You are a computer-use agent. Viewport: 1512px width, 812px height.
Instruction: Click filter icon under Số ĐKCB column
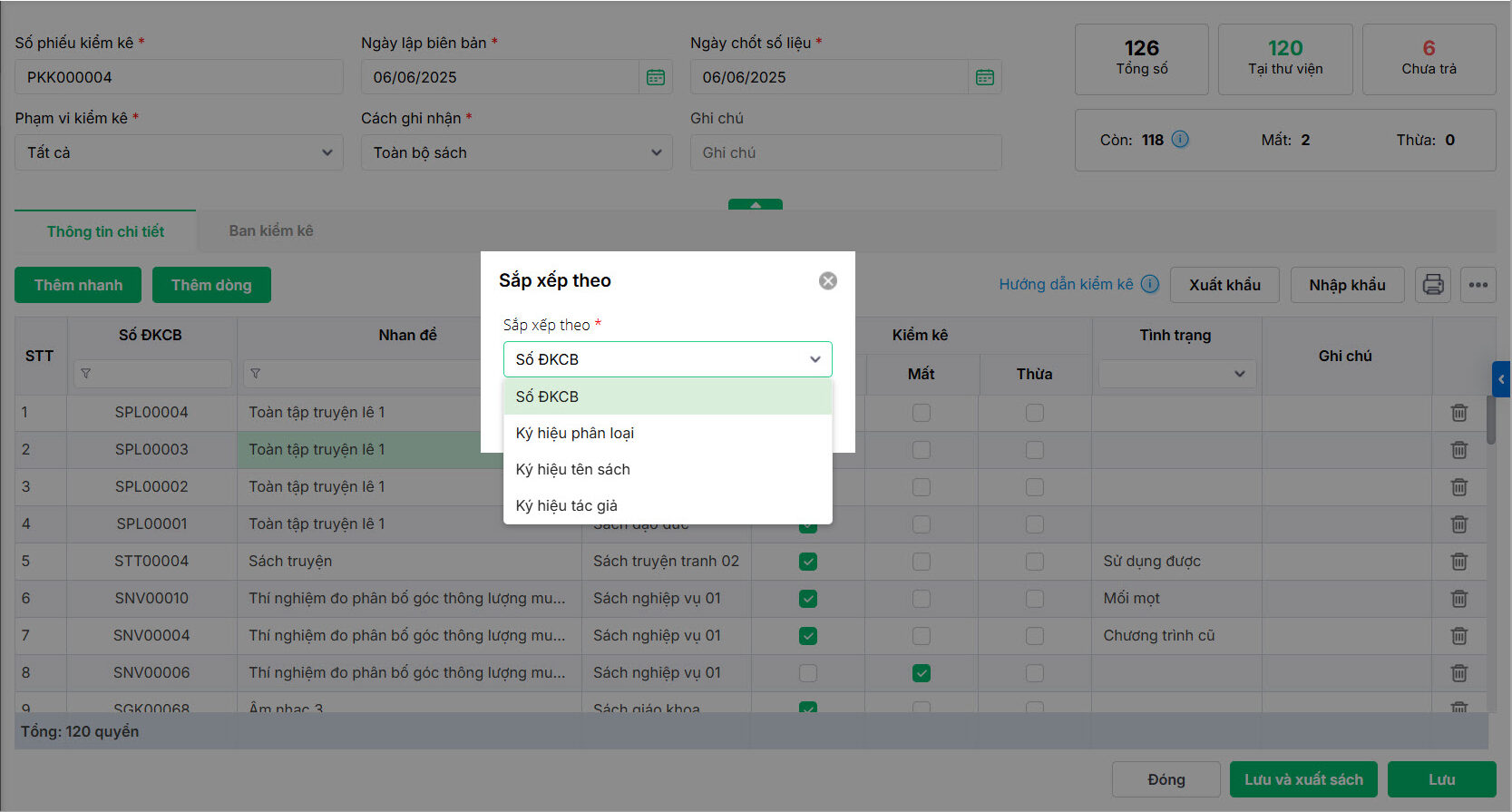click(x=85, y=374)
